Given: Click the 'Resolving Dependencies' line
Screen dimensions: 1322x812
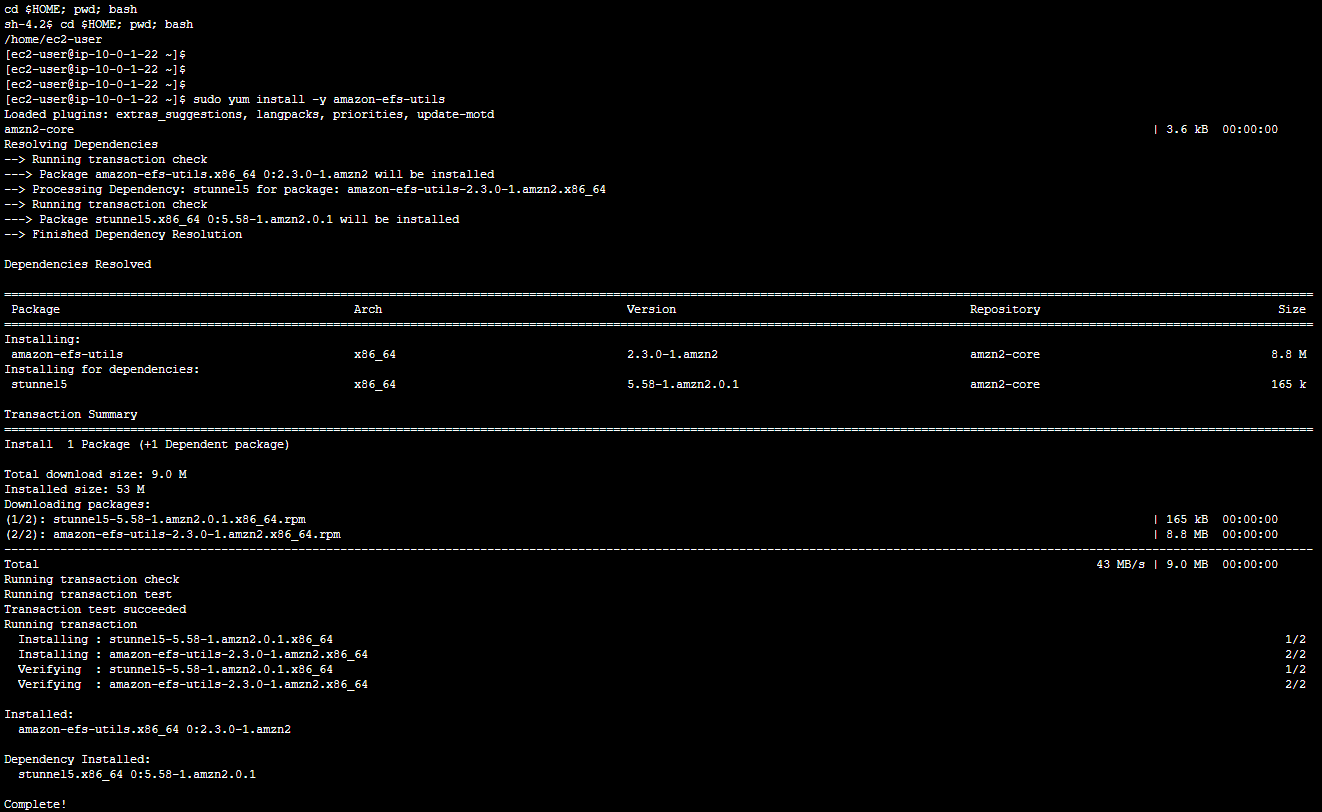Looking at the screenshot, I should tap(81, 144).
